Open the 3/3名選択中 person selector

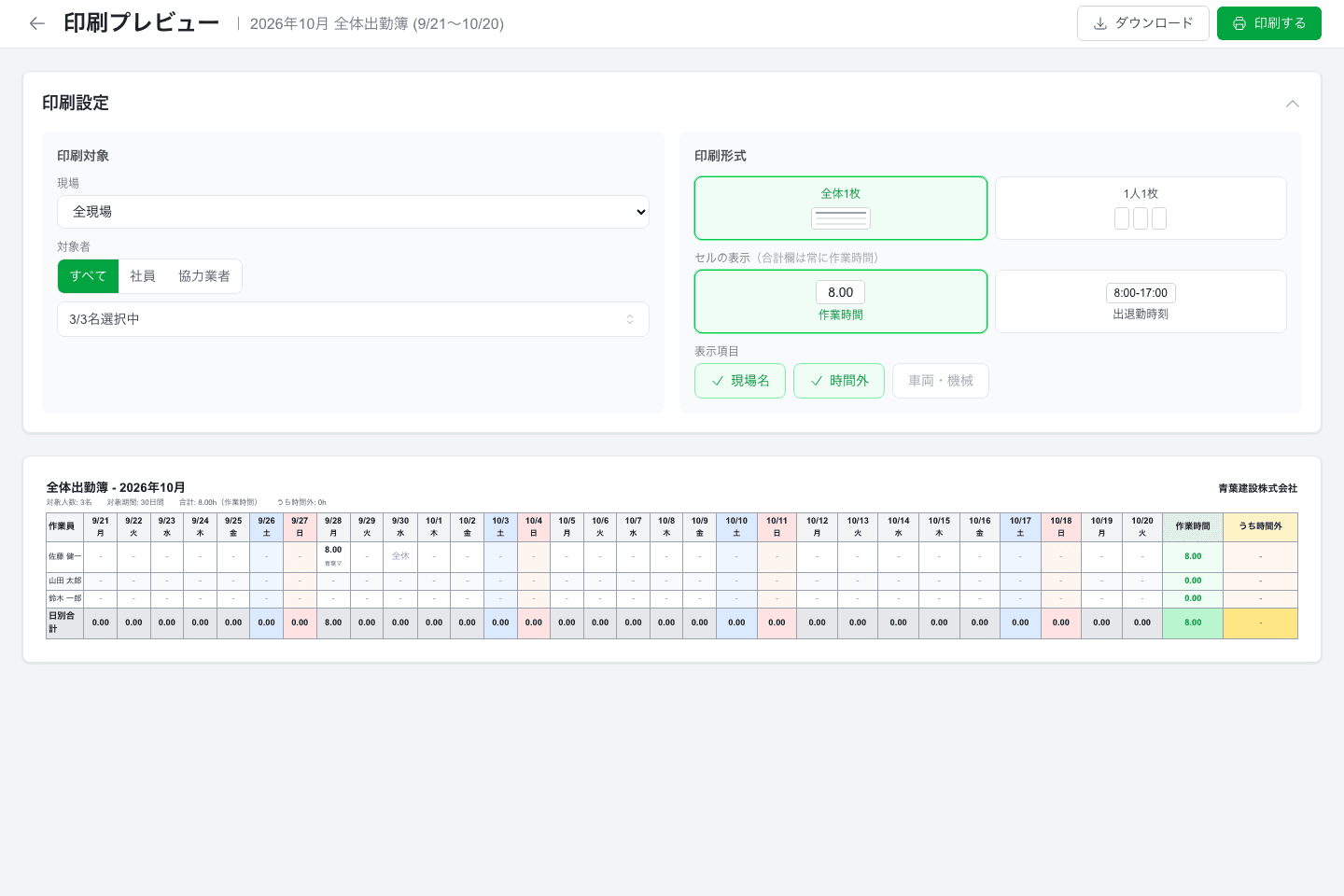click(353, 319)
